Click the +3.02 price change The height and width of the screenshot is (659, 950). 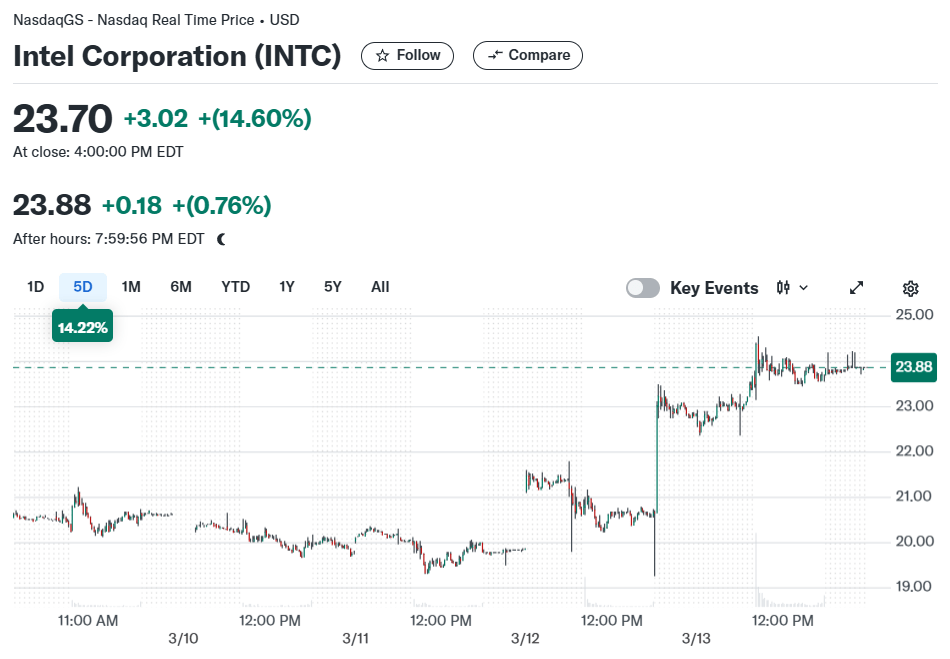[x=156, y=119]
